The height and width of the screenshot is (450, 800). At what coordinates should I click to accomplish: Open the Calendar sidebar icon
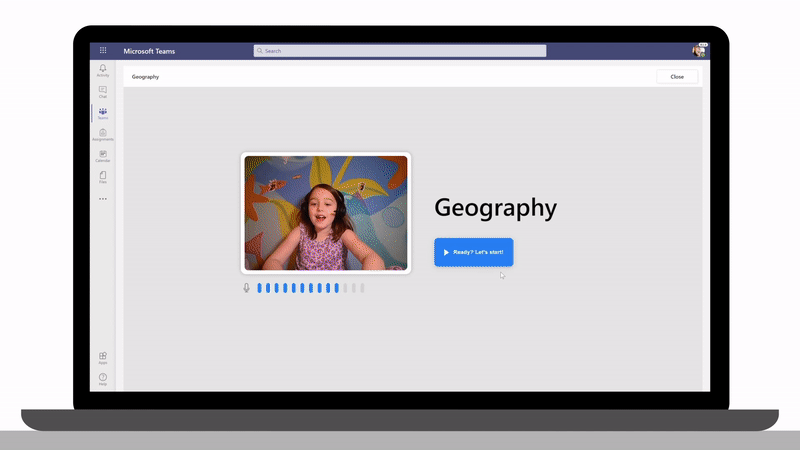tap(103, 156)
